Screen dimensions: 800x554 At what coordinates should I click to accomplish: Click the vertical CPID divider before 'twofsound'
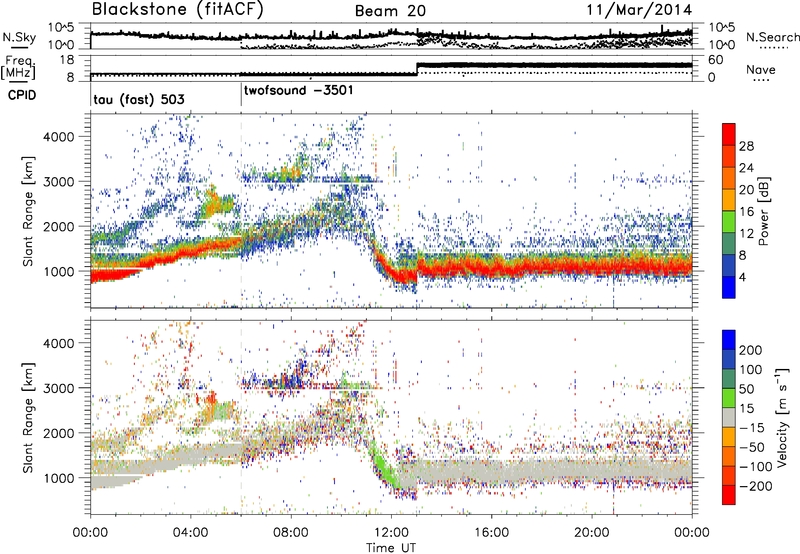[x=241, y=94]
